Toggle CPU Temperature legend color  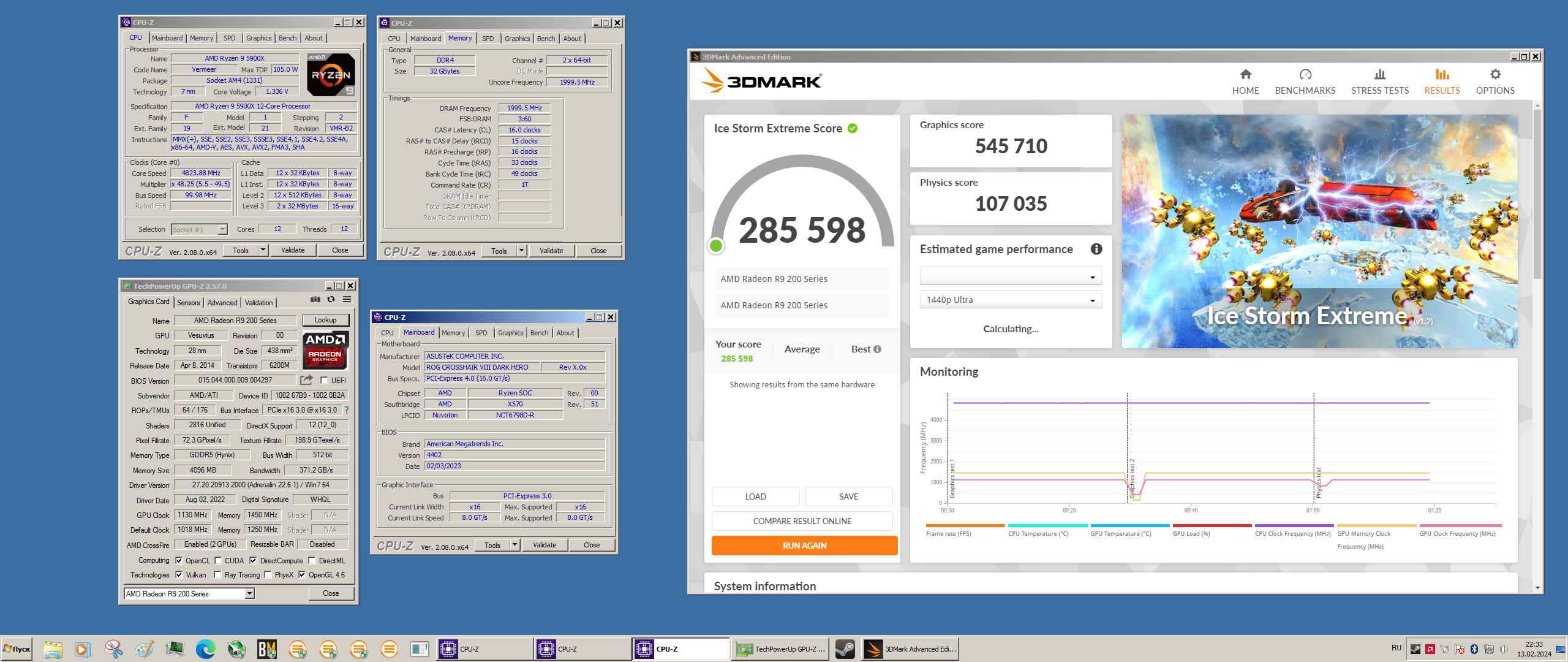point(1047,525)
